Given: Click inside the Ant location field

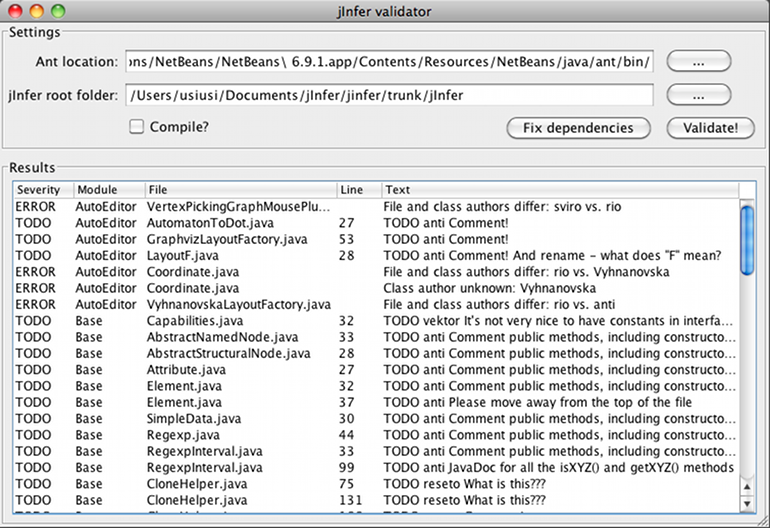Looking at the screenshot, I should pyautogui.click(x=390, y=62).
